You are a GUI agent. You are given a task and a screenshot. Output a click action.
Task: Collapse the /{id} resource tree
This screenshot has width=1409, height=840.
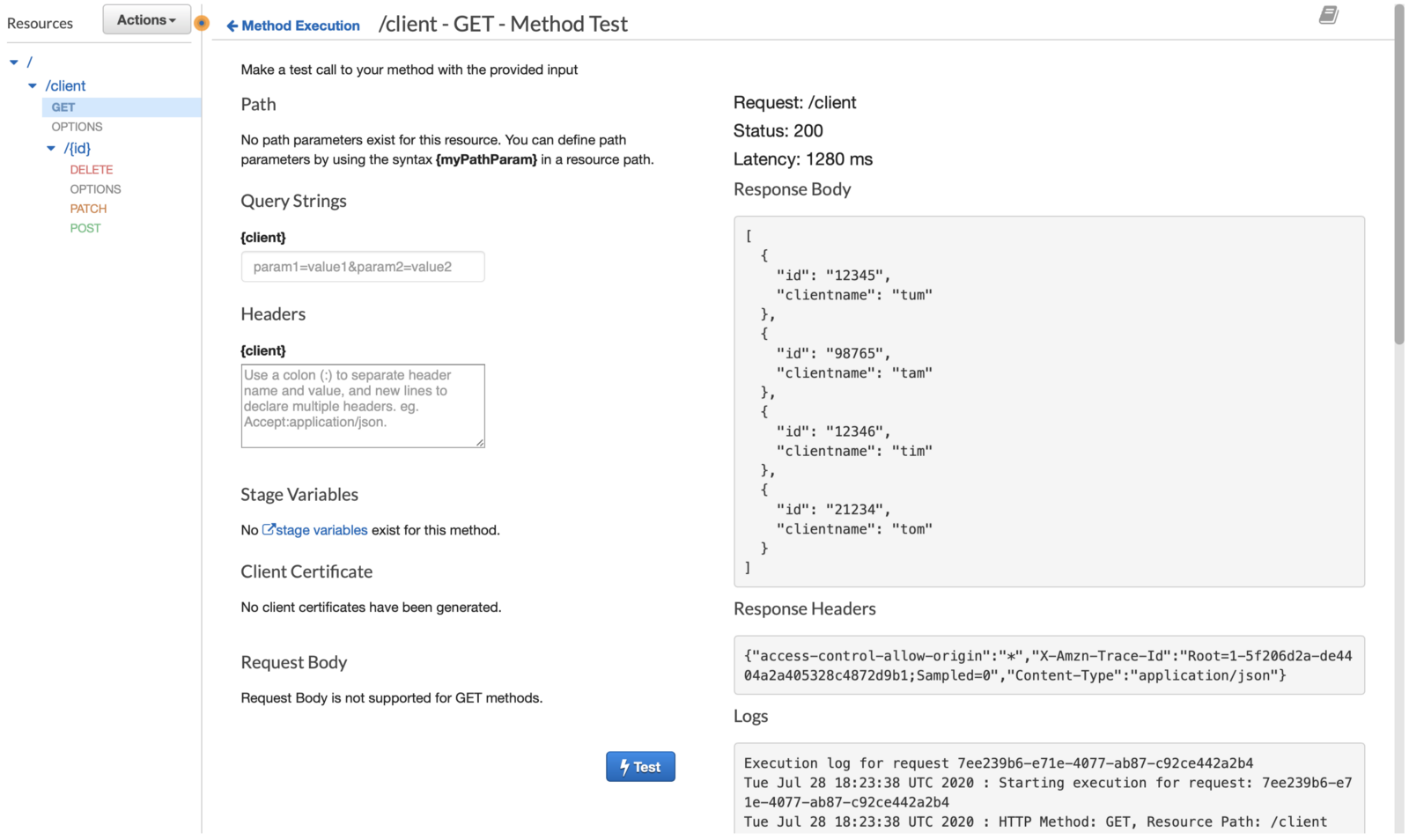coord(50,148)
